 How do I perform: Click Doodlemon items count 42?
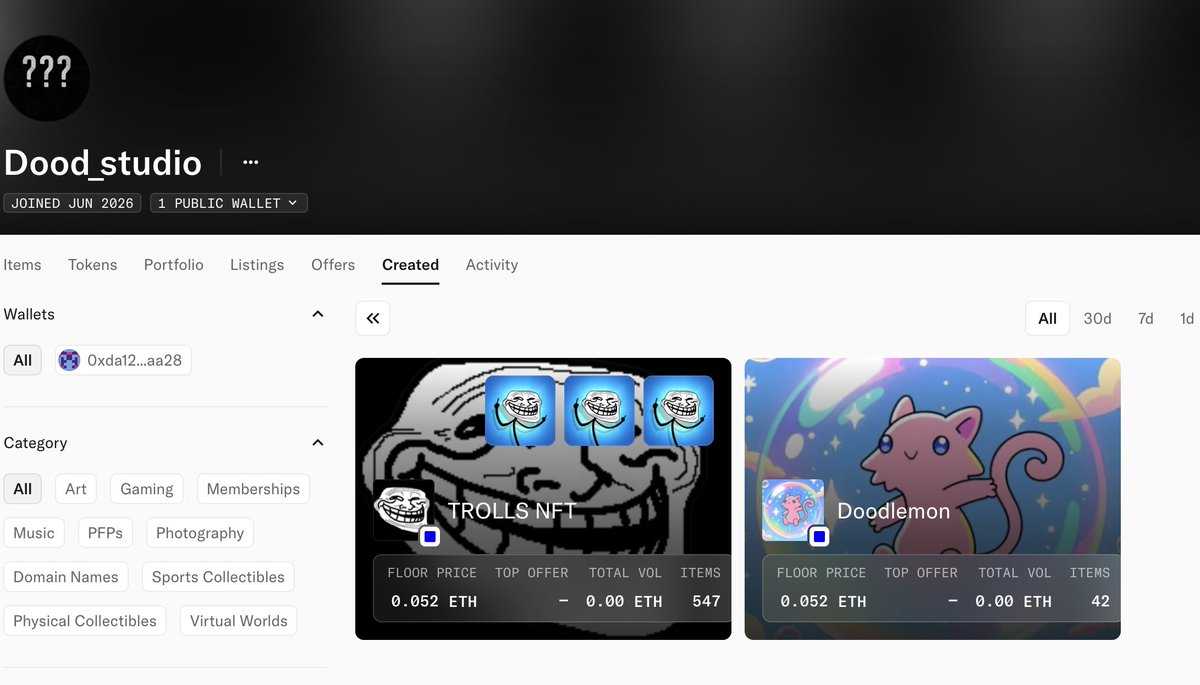pos(1100,601)
